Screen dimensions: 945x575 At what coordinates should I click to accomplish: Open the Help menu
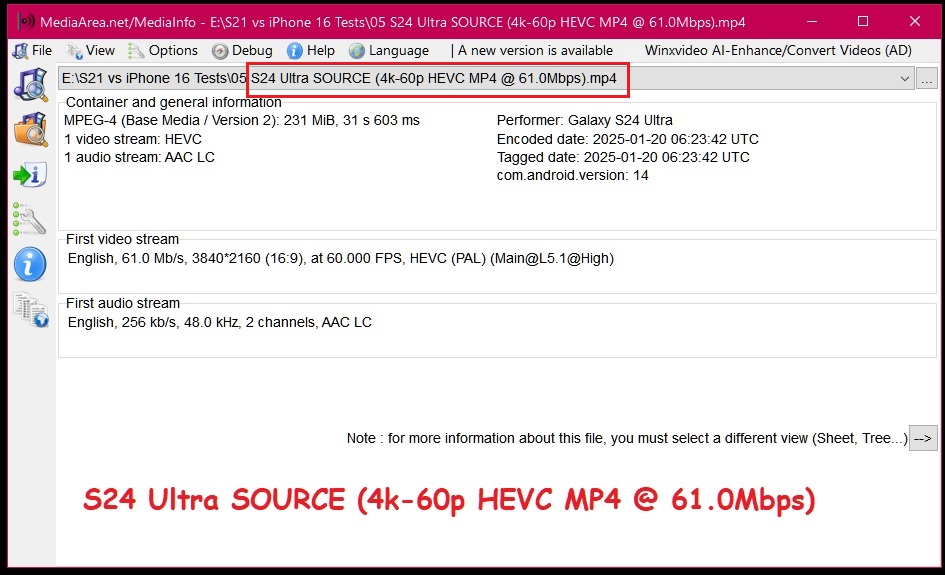pyautogui.click(x=311, y=51)
